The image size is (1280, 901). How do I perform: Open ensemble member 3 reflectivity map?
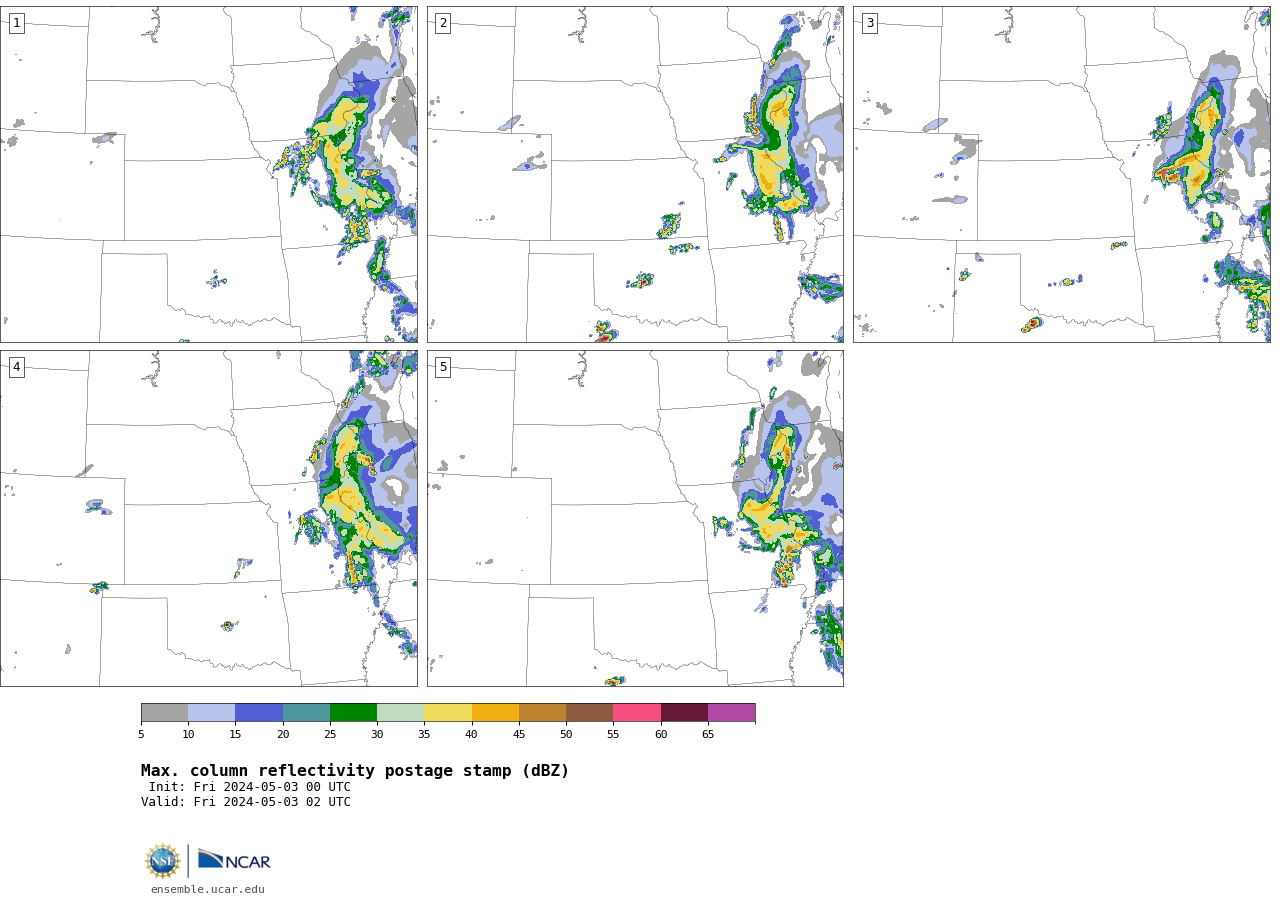coord(1061,174)
